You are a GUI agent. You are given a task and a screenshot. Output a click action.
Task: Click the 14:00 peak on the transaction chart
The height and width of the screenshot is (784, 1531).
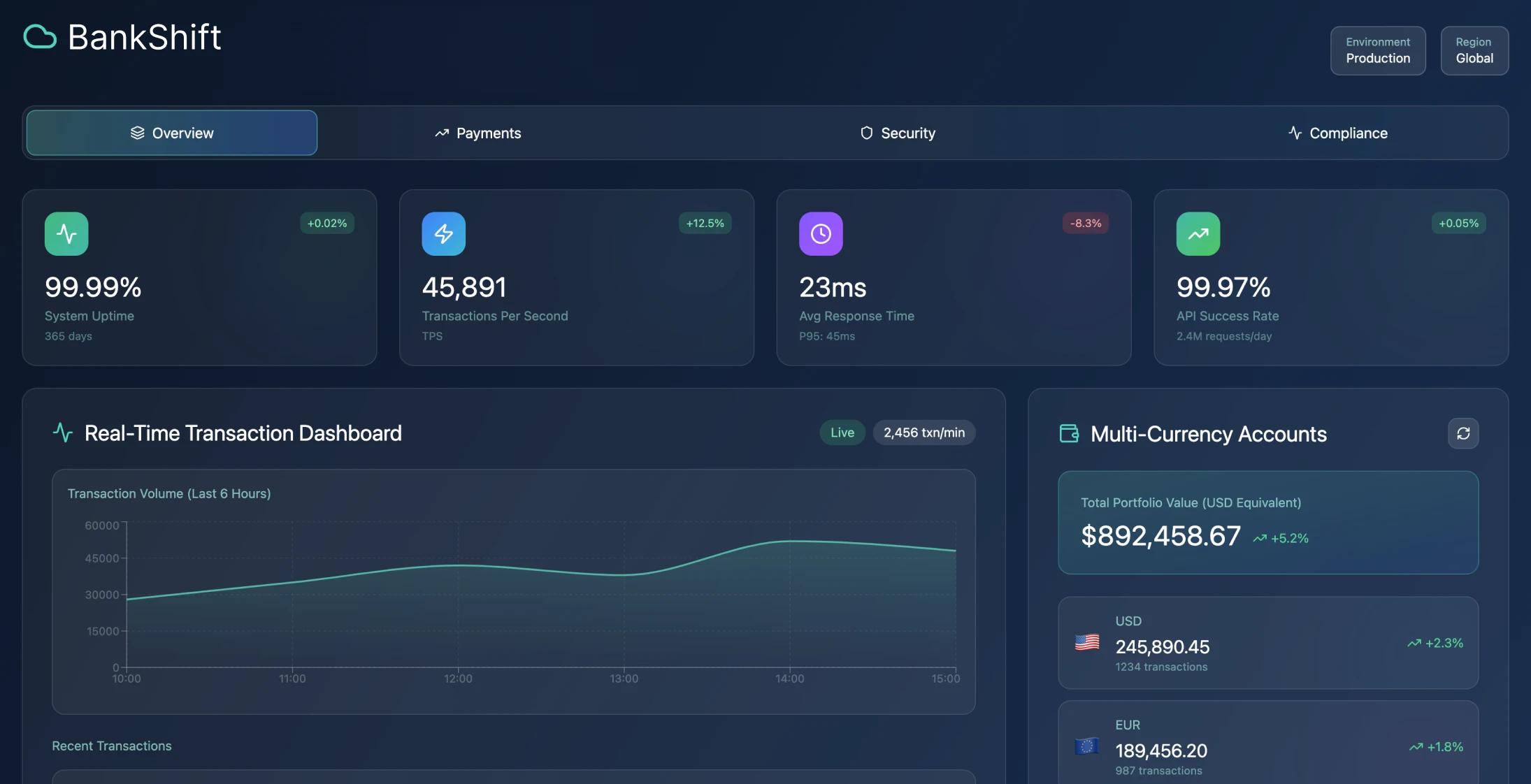point(790,542)
